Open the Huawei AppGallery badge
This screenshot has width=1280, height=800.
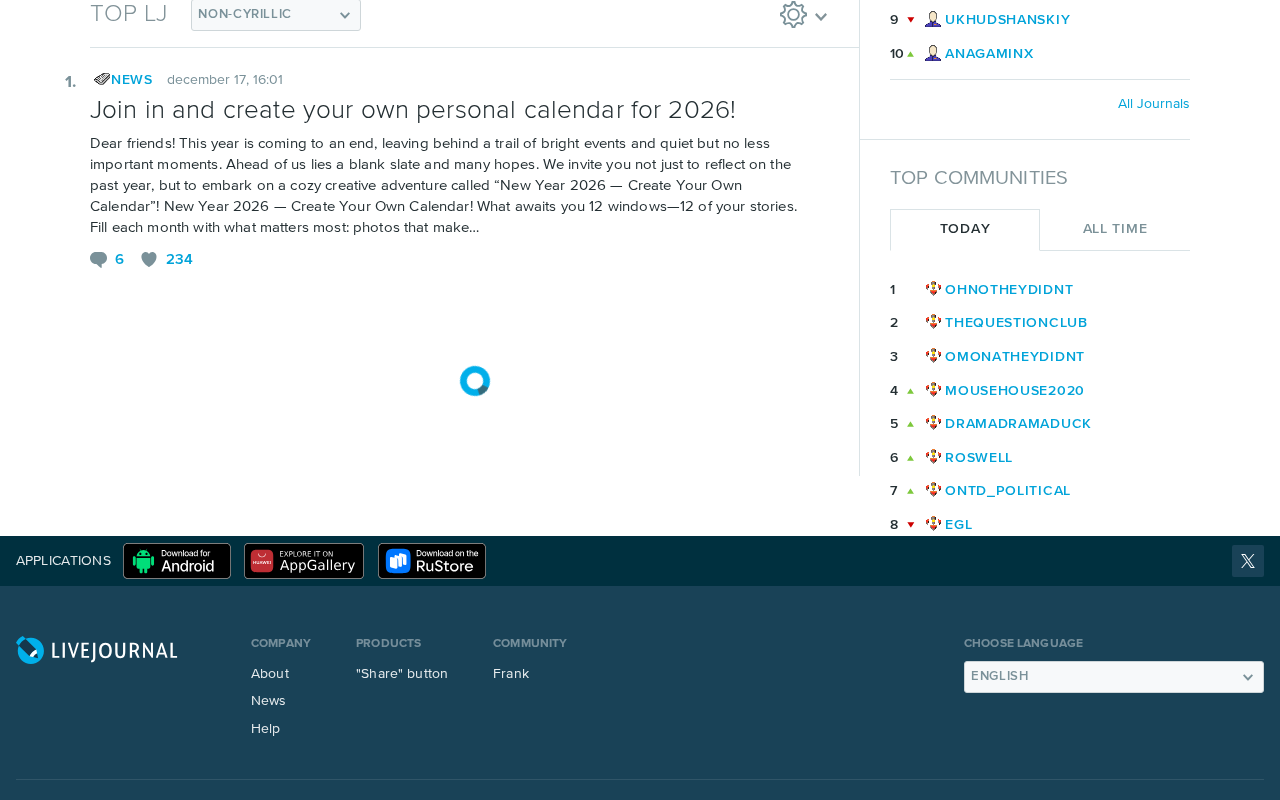(304, 561)
